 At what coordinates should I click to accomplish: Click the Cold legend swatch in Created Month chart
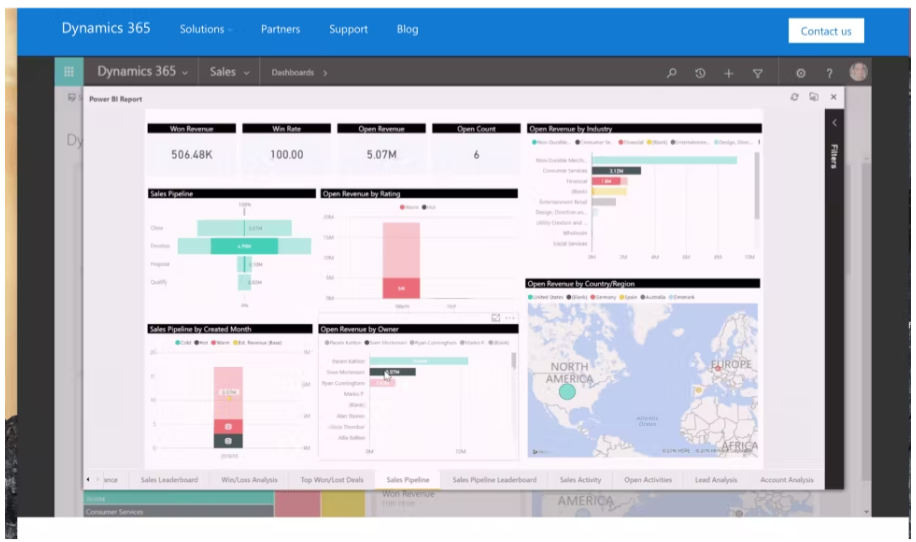[x=178, y=343]
